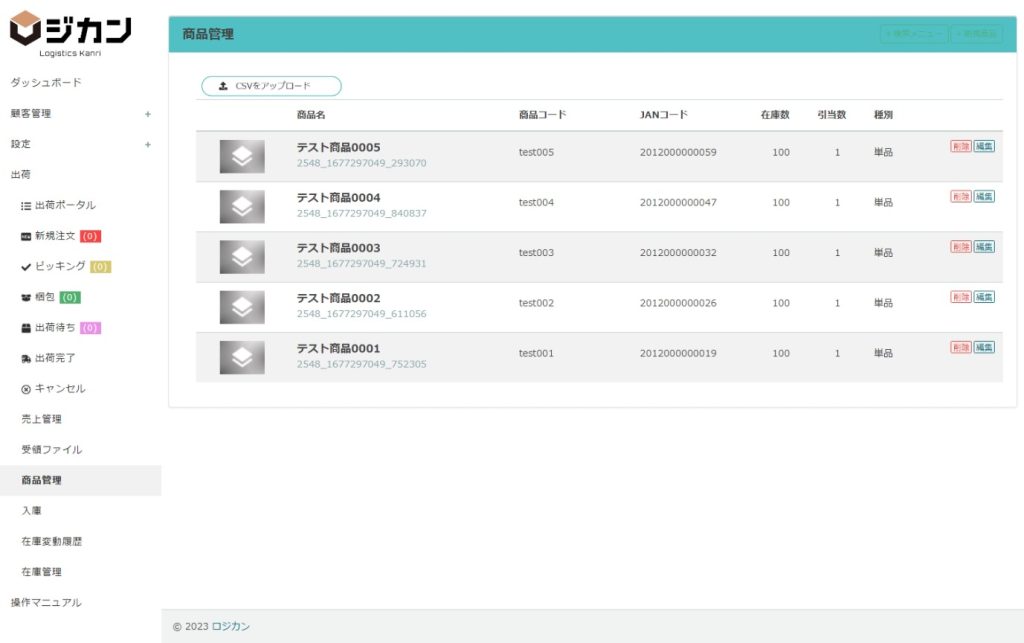Expand the 設定 menu with plus sign
The image size is (1024, 643).
[x=148, y=144]
